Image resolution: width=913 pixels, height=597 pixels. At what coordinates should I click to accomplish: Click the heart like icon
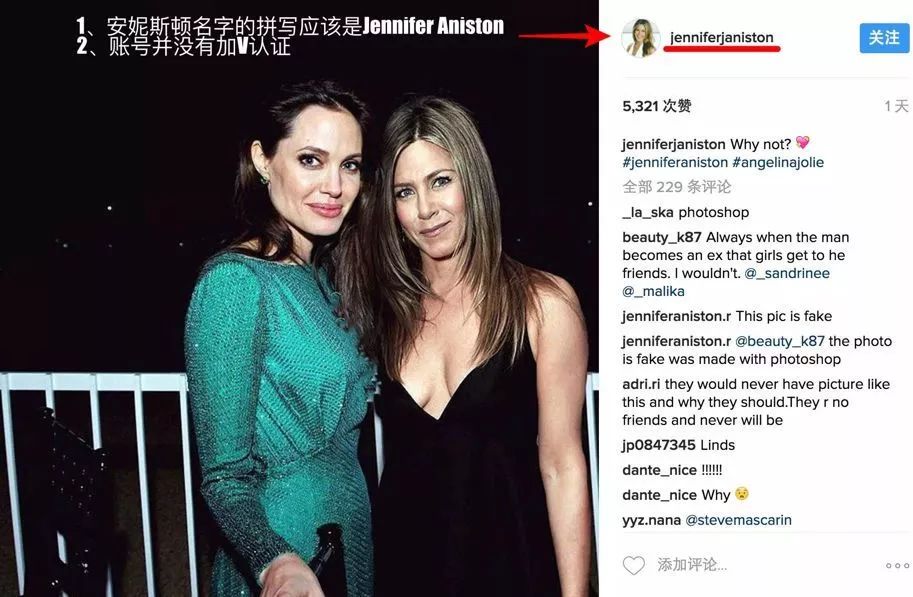click(634, 565)
